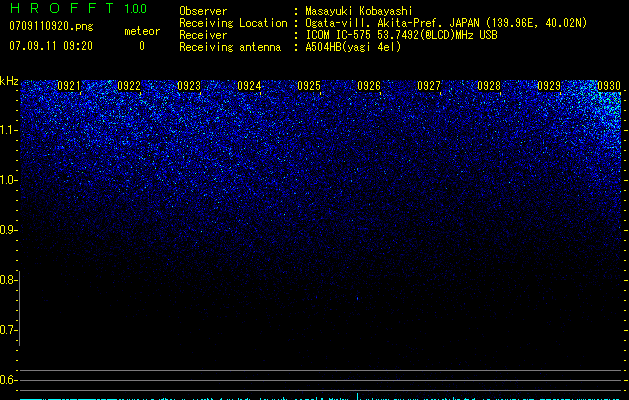Click the Observer label

point(203,11)
